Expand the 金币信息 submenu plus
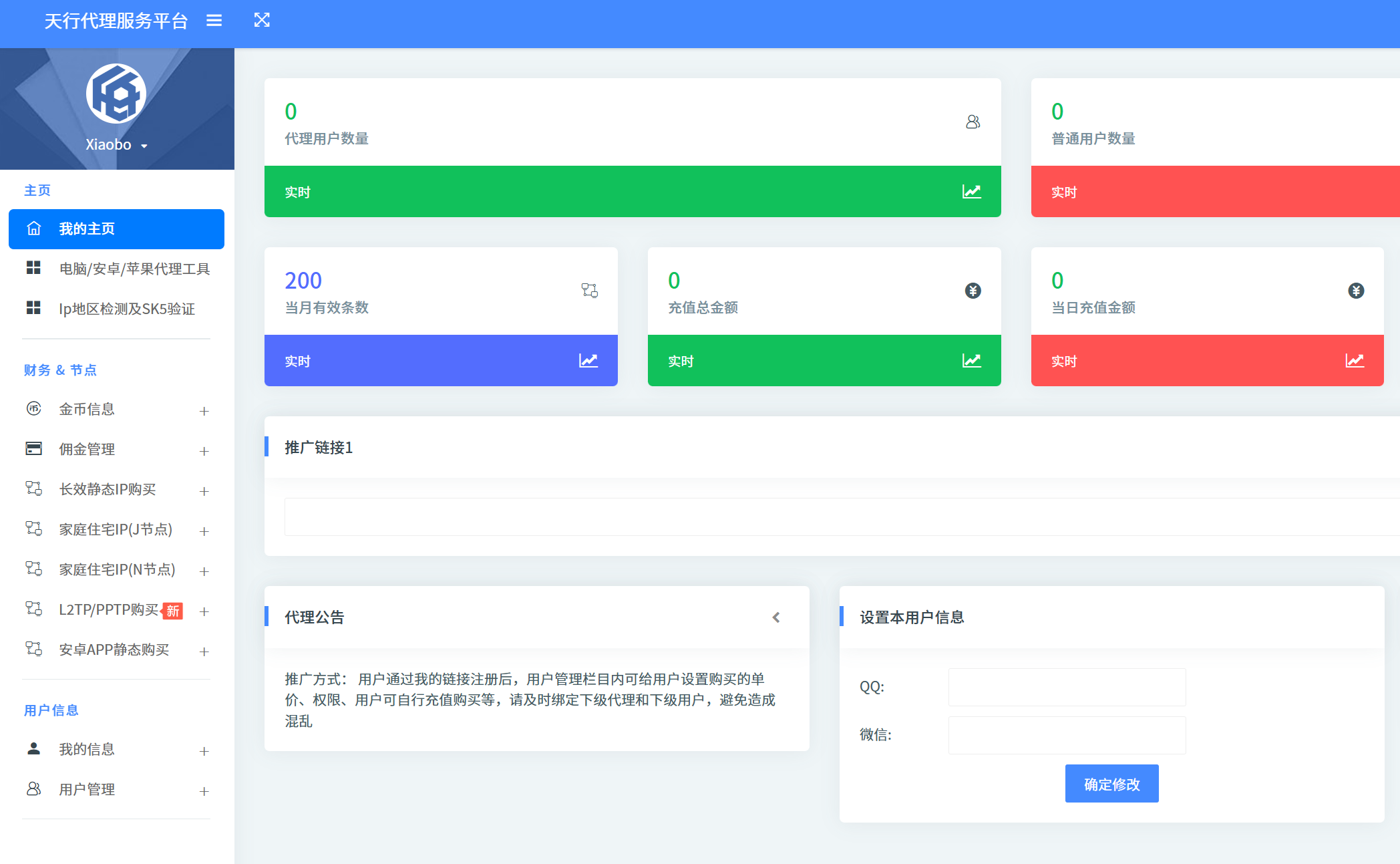 pos(204,411)
